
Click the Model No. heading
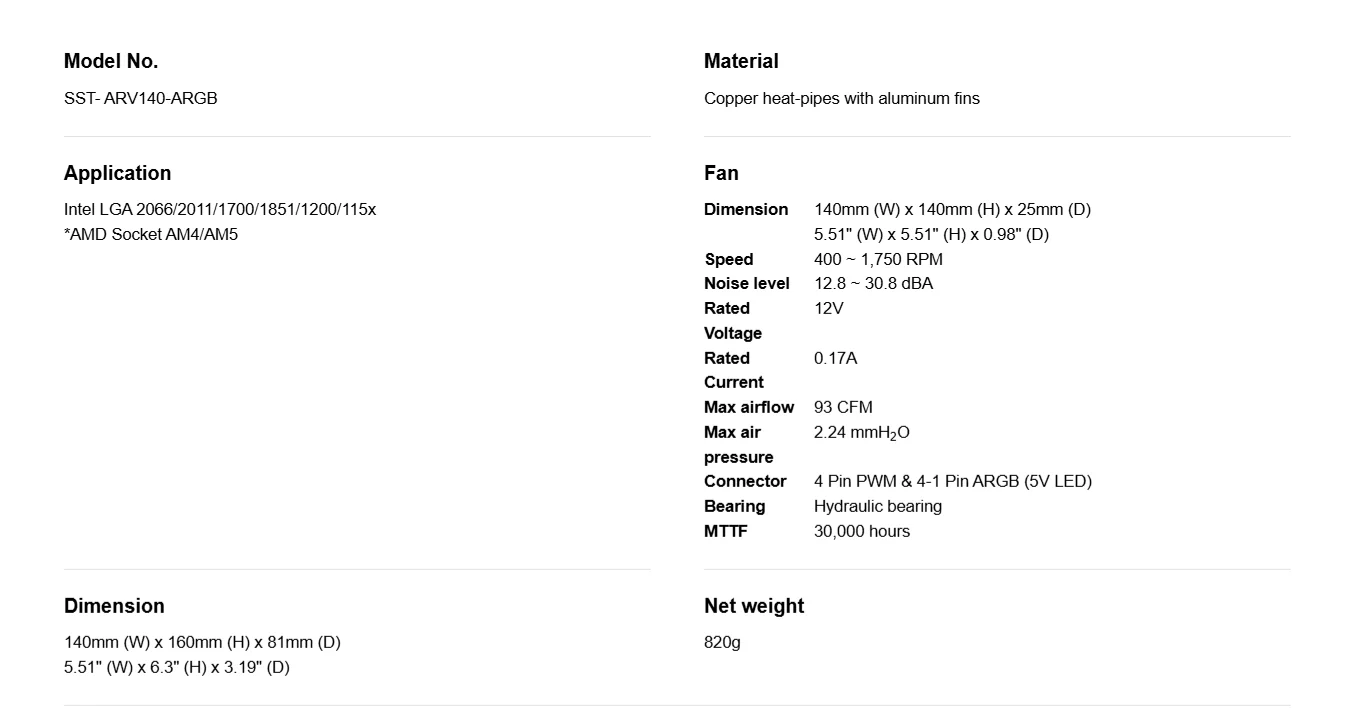[111, 61]
